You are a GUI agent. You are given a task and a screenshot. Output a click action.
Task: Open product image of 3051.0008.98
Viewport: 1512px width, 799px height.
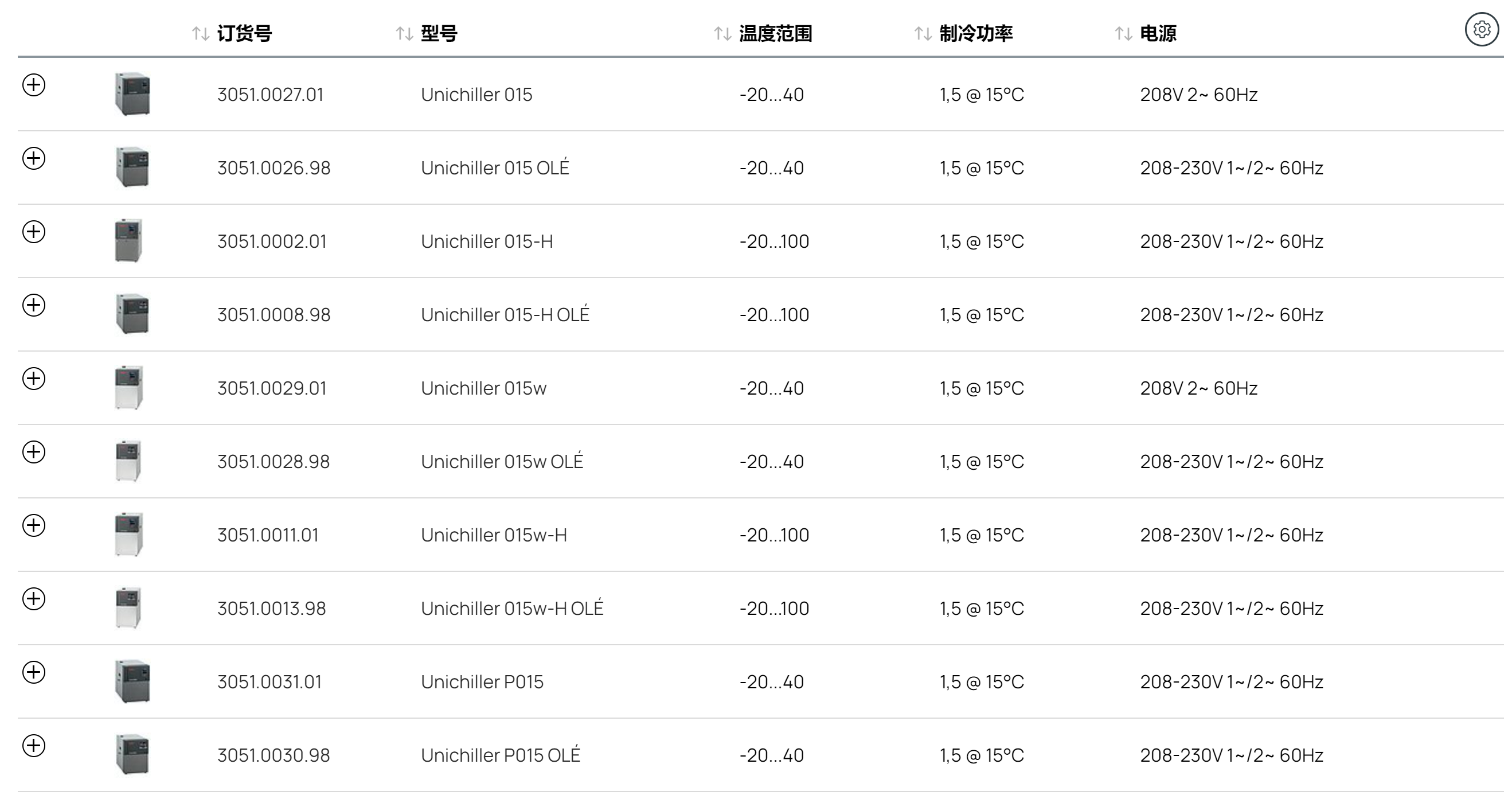pos(132,314)
